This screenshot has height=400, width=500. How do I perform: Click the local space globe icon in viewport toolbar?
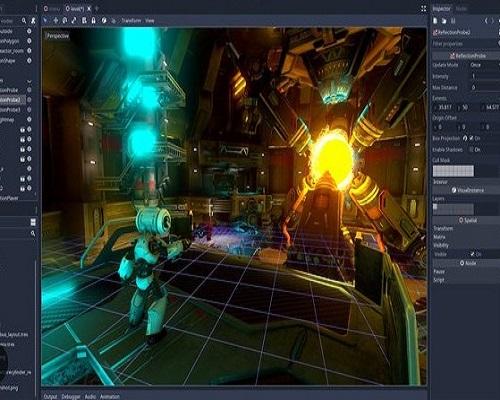click(x=104, y=20)
